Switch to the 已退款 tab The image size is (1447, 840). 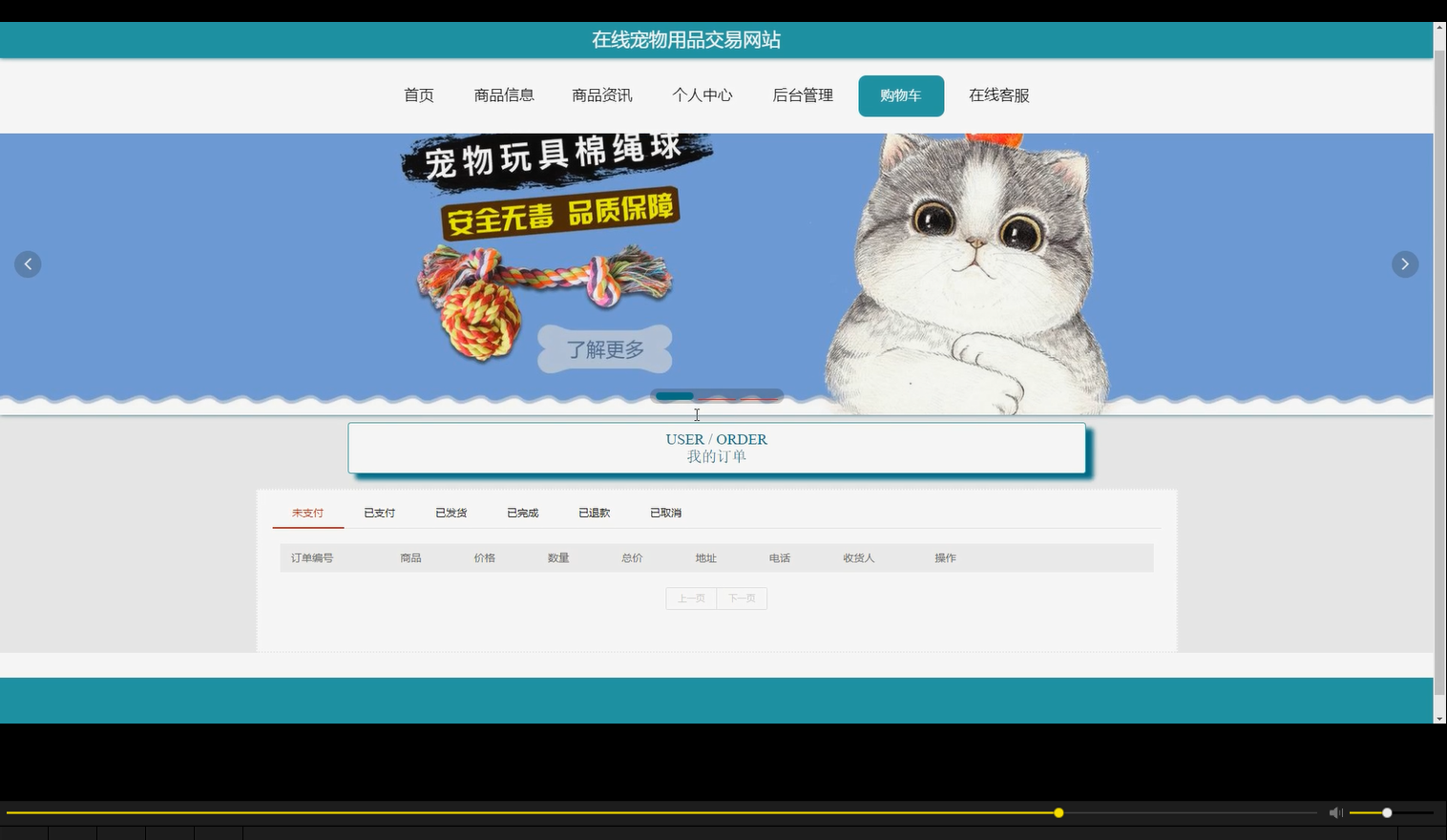point(593,513)
